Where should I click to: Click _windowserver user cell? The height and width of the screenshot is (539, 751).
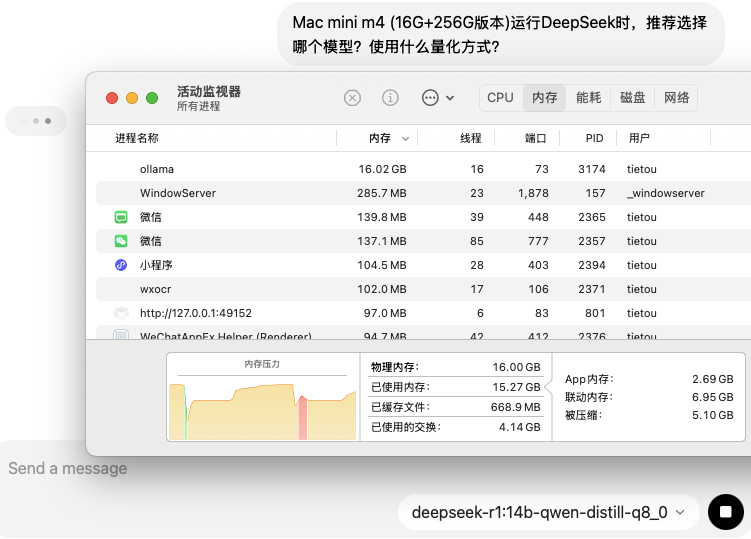click(666, 193)
